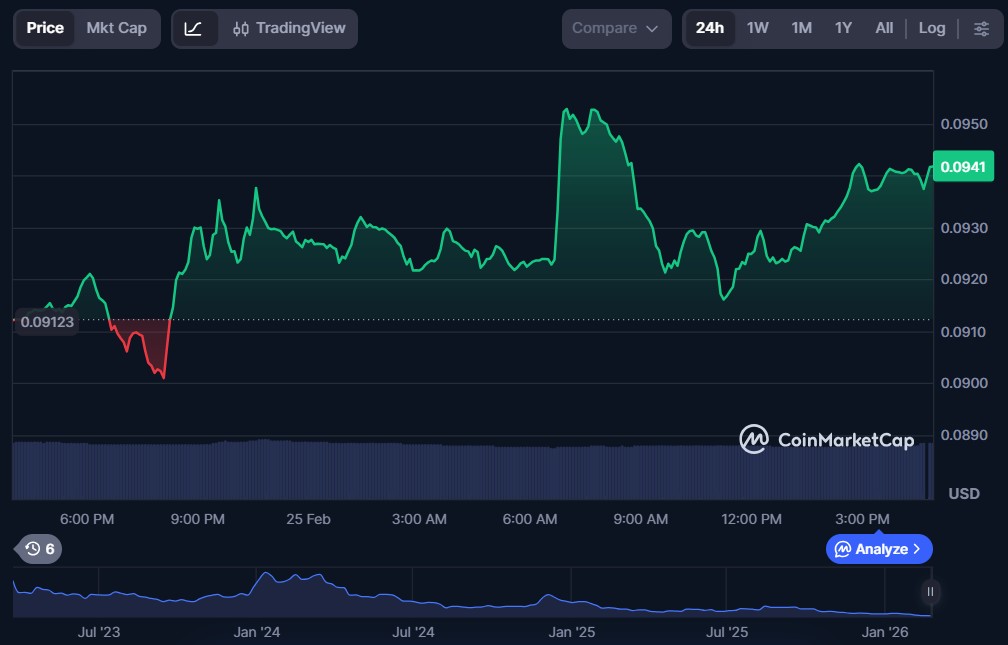This screenshot has width=1008, height=645.
Task: Click the timeline range pause handle
Action: coord(930,592)
